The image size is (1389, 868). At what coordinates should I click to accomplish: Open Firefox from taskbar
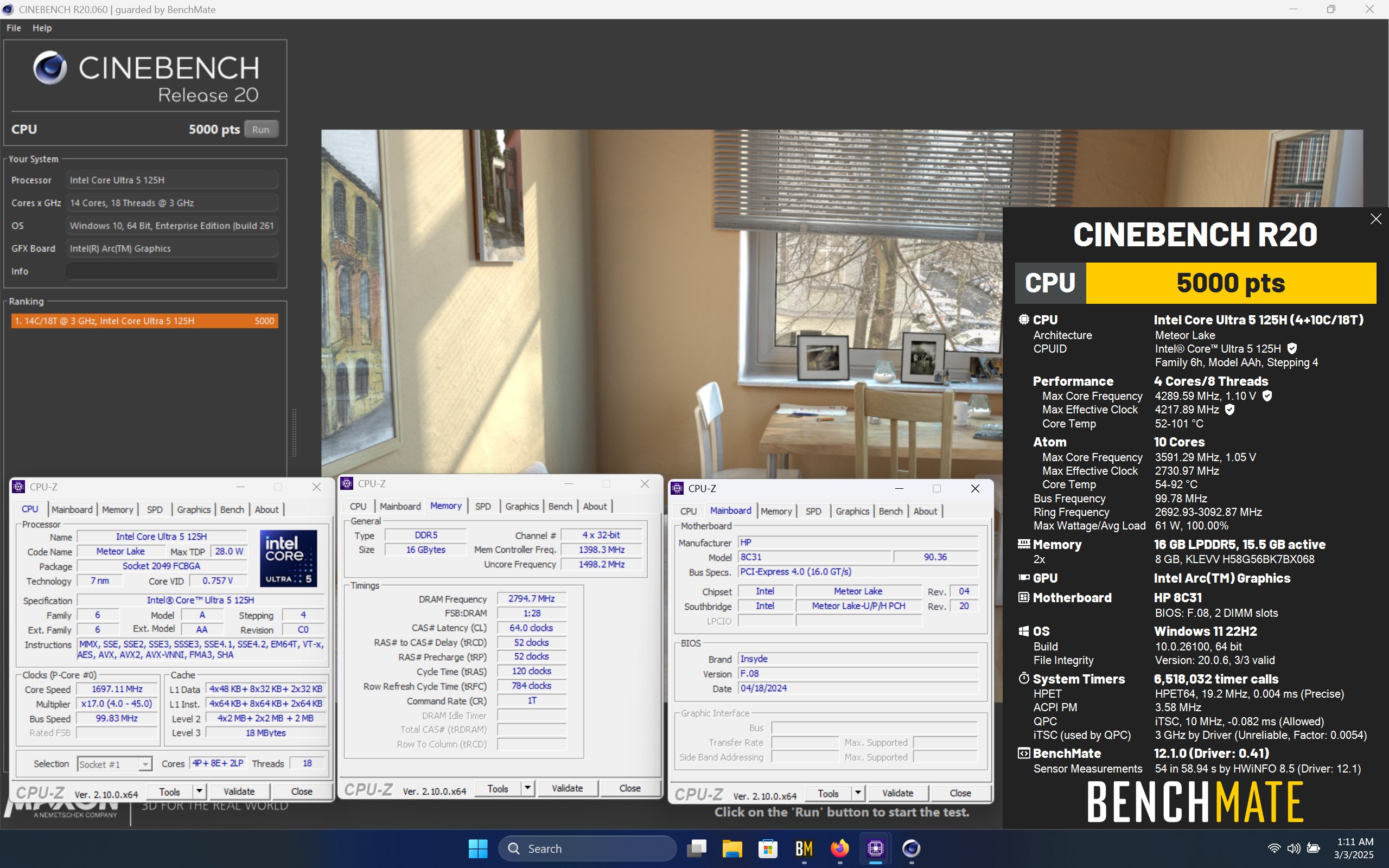(840, 848)
